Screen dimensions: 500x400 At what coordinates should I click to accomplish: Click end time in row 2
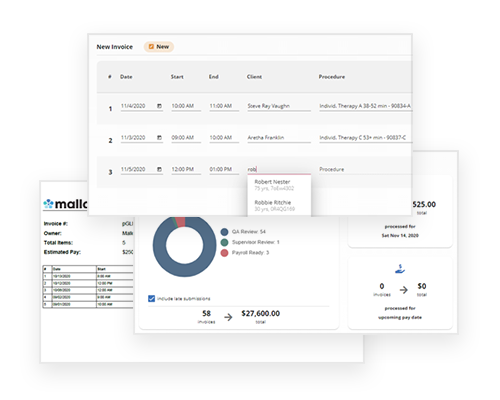(224, 138)
